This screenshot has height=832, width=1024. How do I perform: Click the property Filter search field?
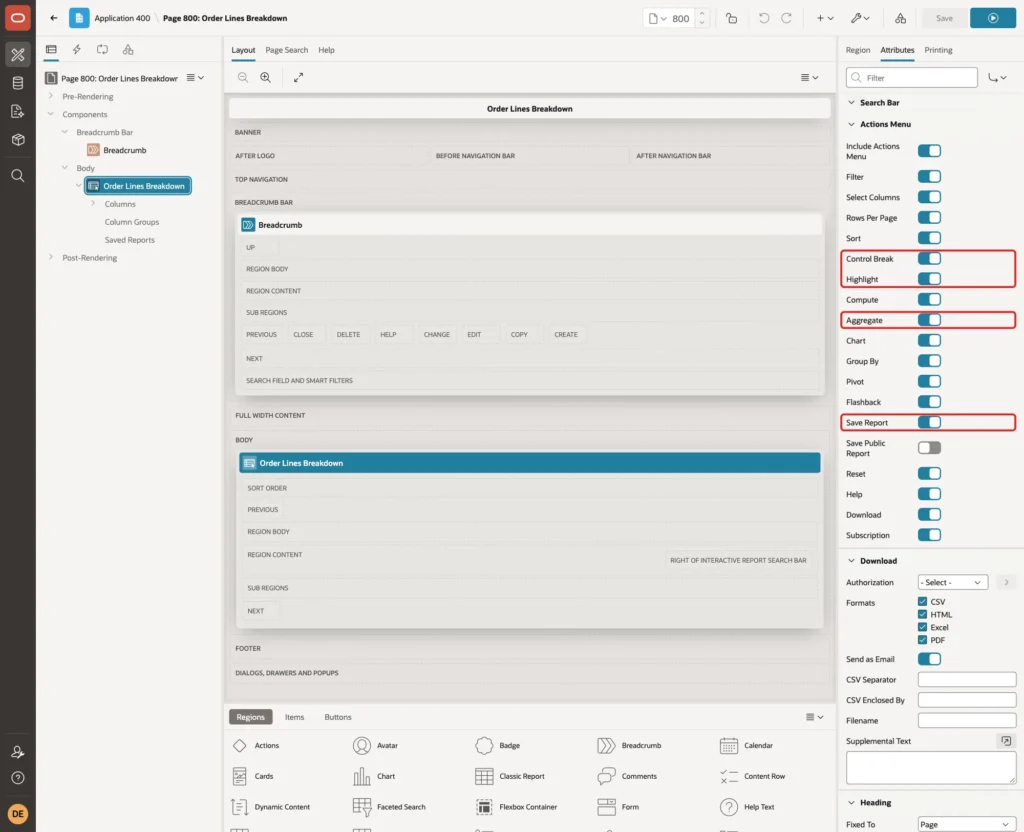click(912, 78)
